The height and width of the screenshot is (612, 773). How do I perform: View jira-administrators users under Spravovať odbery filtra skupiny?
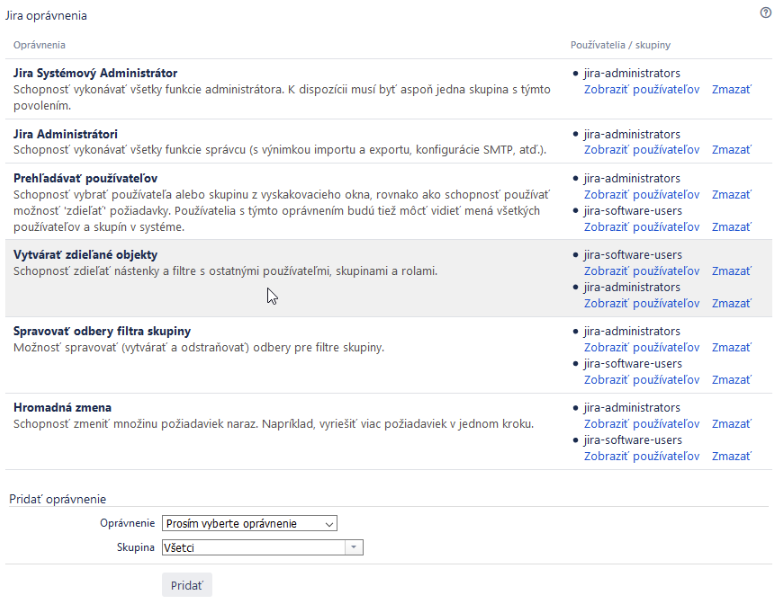point(641,348)
